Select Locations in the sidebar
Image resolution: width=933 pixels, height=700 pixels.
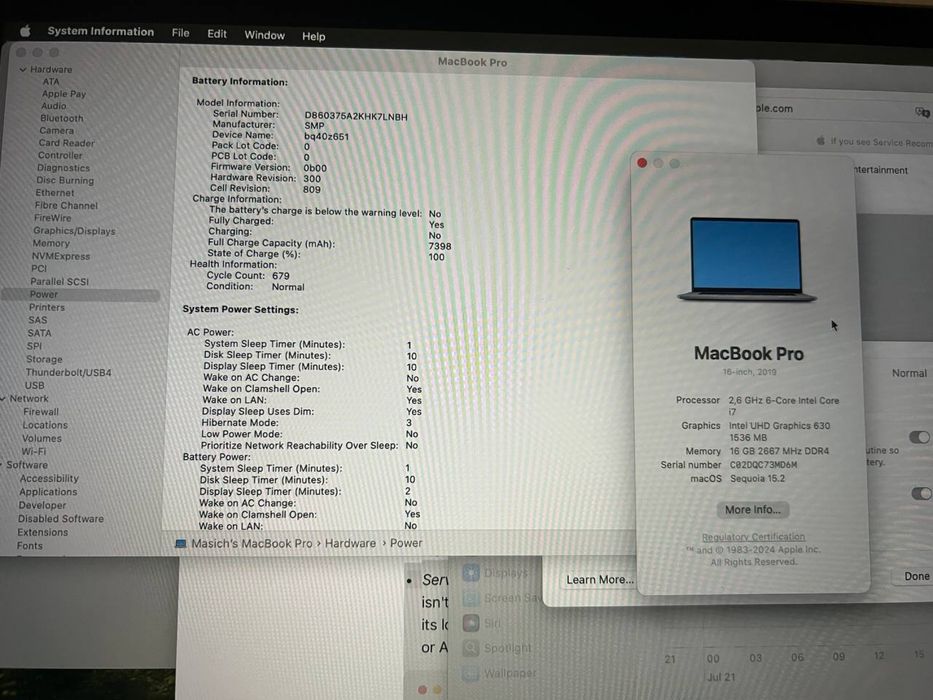coord(45,425)
